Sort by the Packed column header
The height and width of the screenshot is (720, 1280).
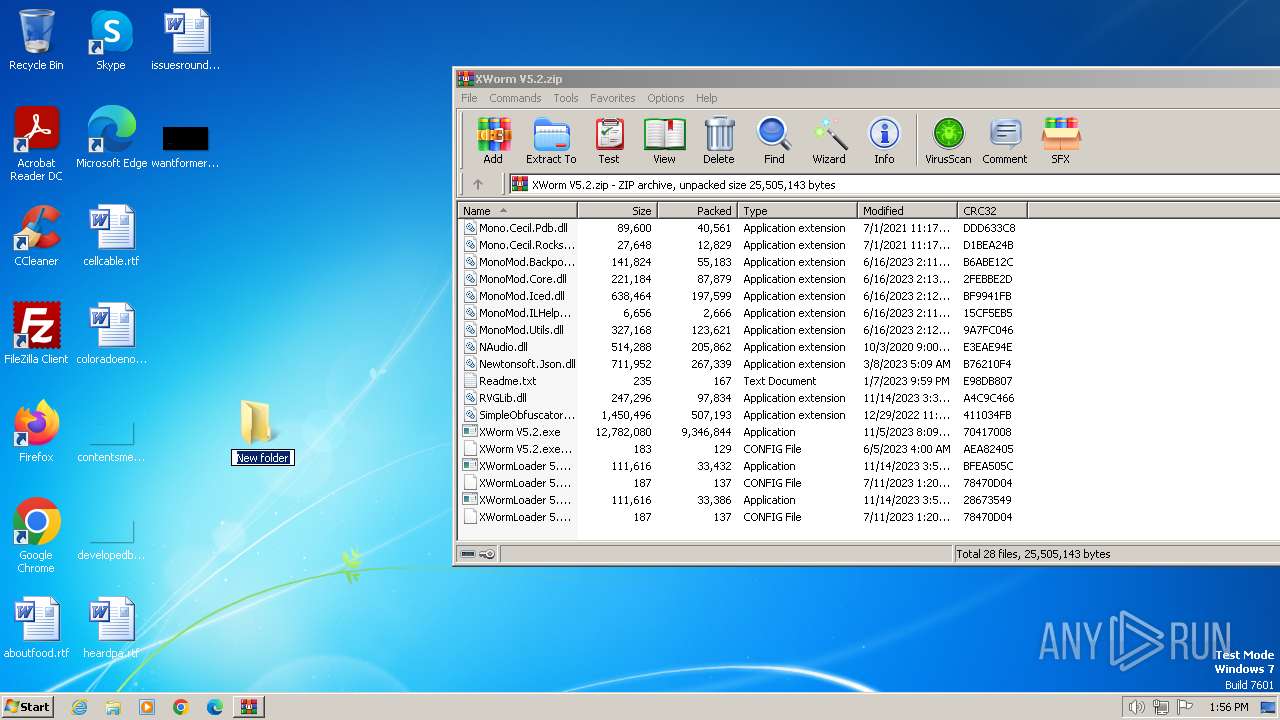click(x=698, y=211)
